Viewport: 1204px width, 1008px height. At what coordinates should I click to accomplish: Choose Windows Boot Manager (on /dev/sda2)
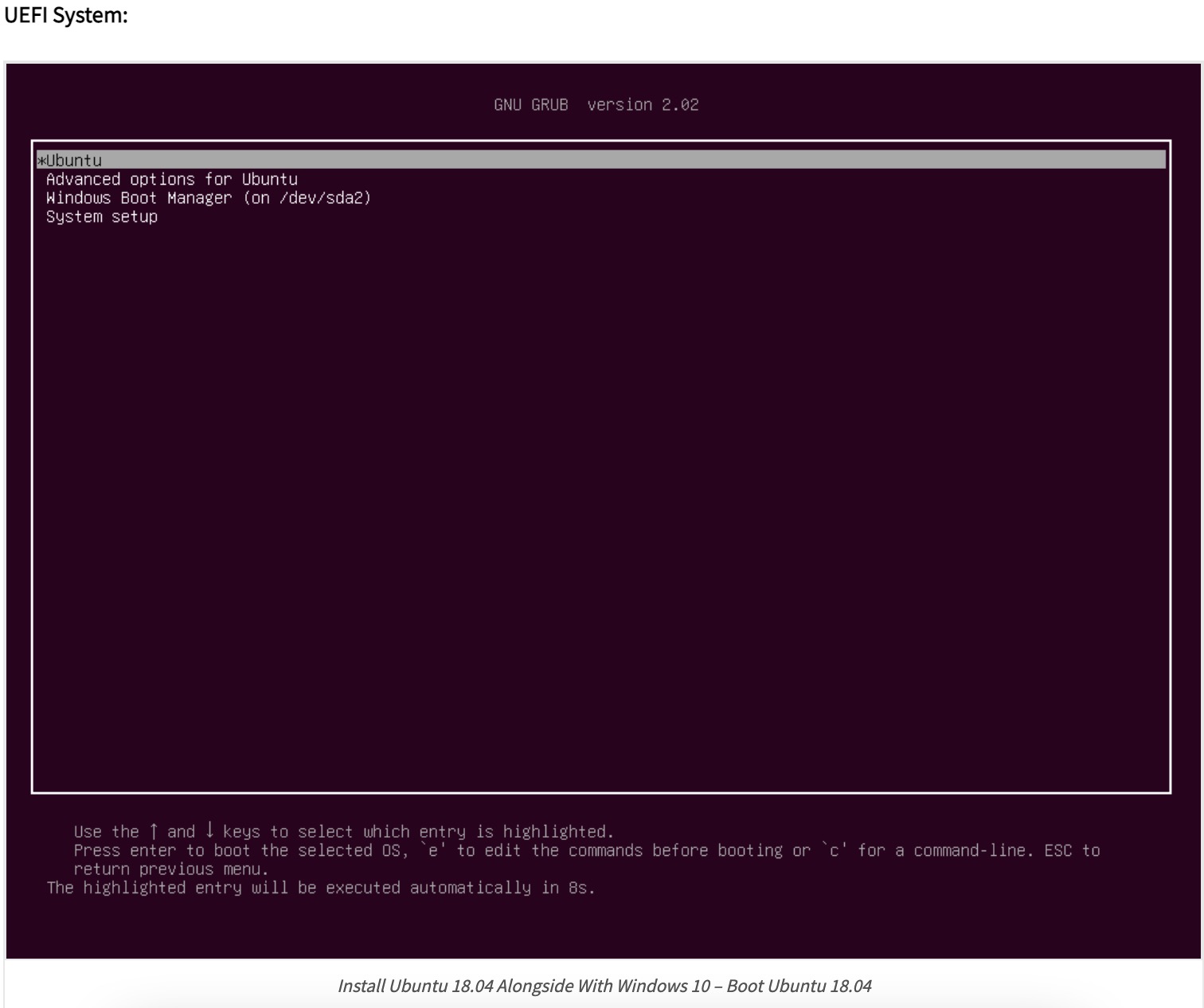(209, 198)
